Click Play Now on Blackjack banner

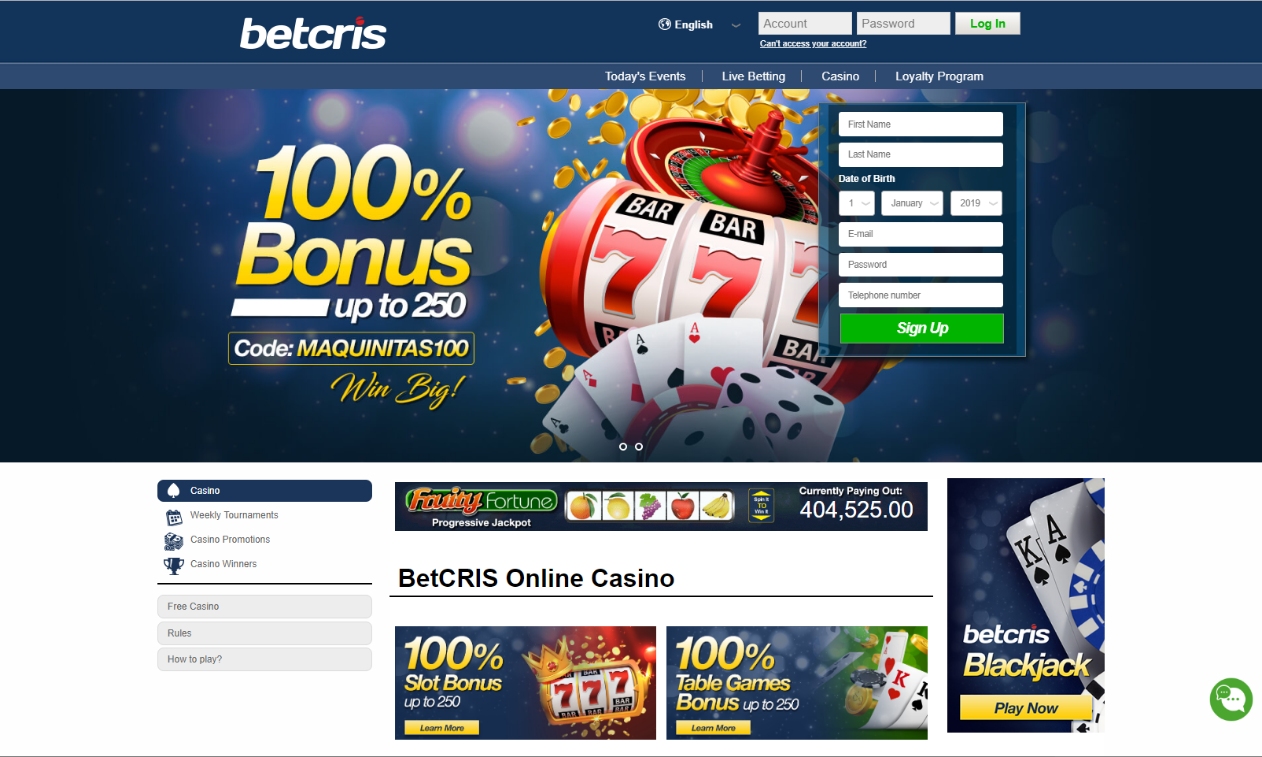pos(1026,708)
